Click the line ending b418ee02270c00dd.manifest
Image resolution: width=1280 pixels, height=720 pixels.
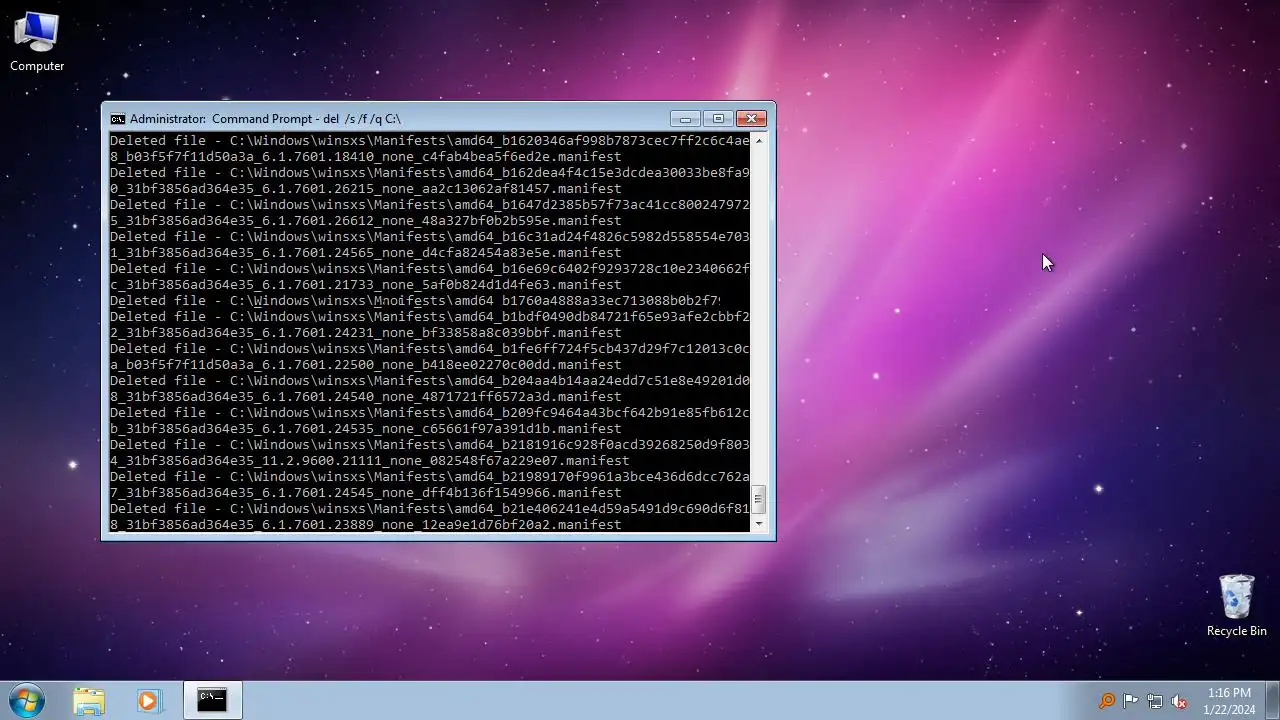366,365
